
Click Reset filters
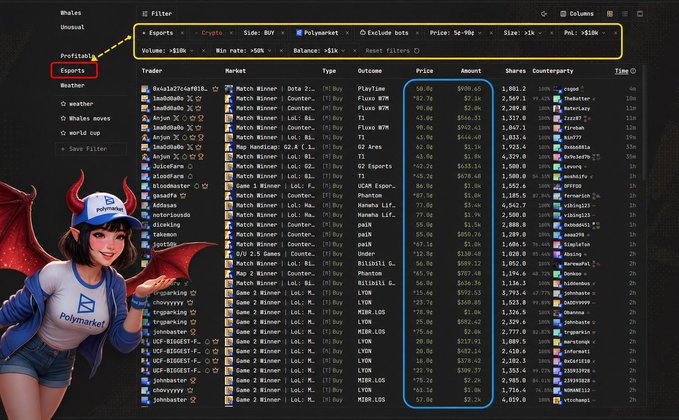(392, 51)
